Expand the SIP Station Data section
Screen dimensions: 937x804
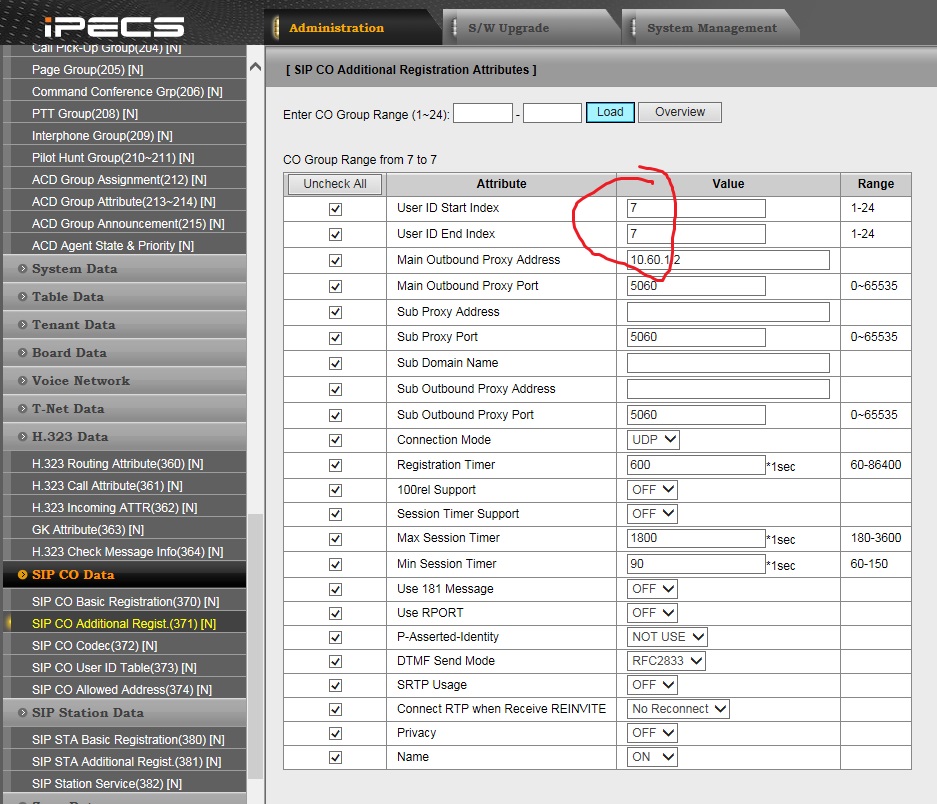click(88, 713)
